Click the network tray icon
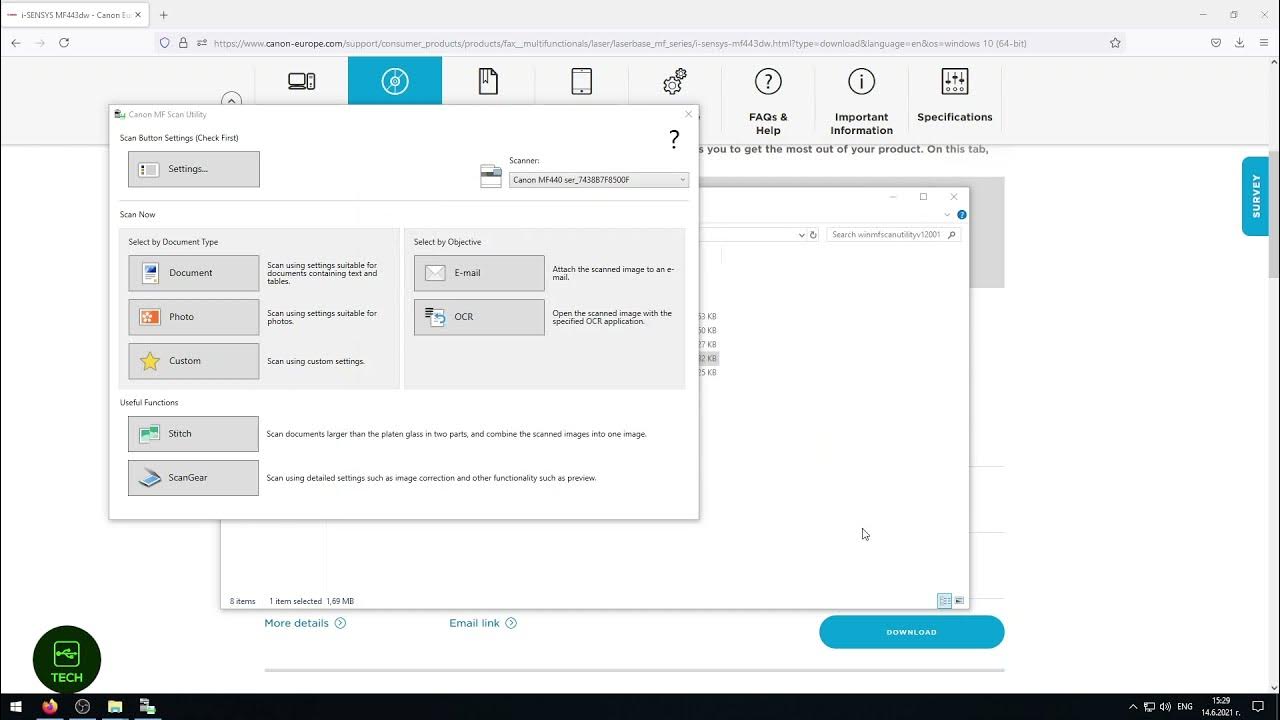This screenshot has width=1280, height=720. [x=1149, y=707]
